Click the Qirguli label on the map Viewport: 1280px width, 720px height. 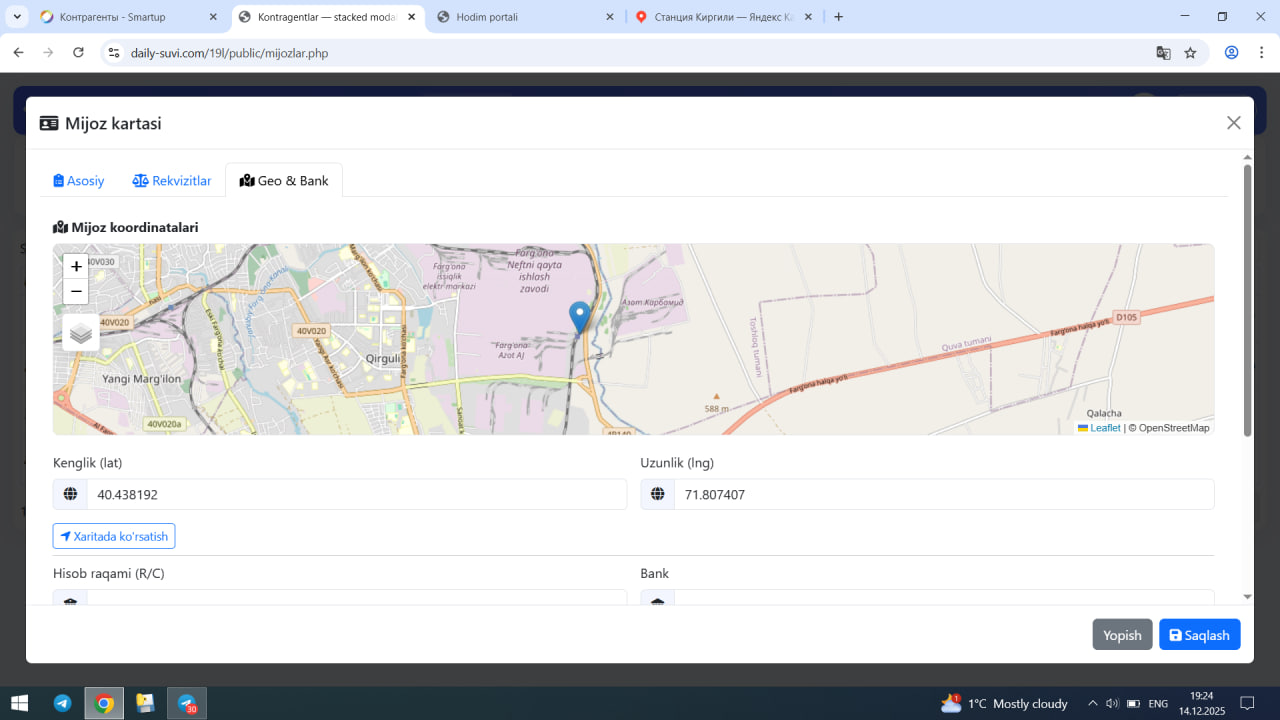(384, 358)
